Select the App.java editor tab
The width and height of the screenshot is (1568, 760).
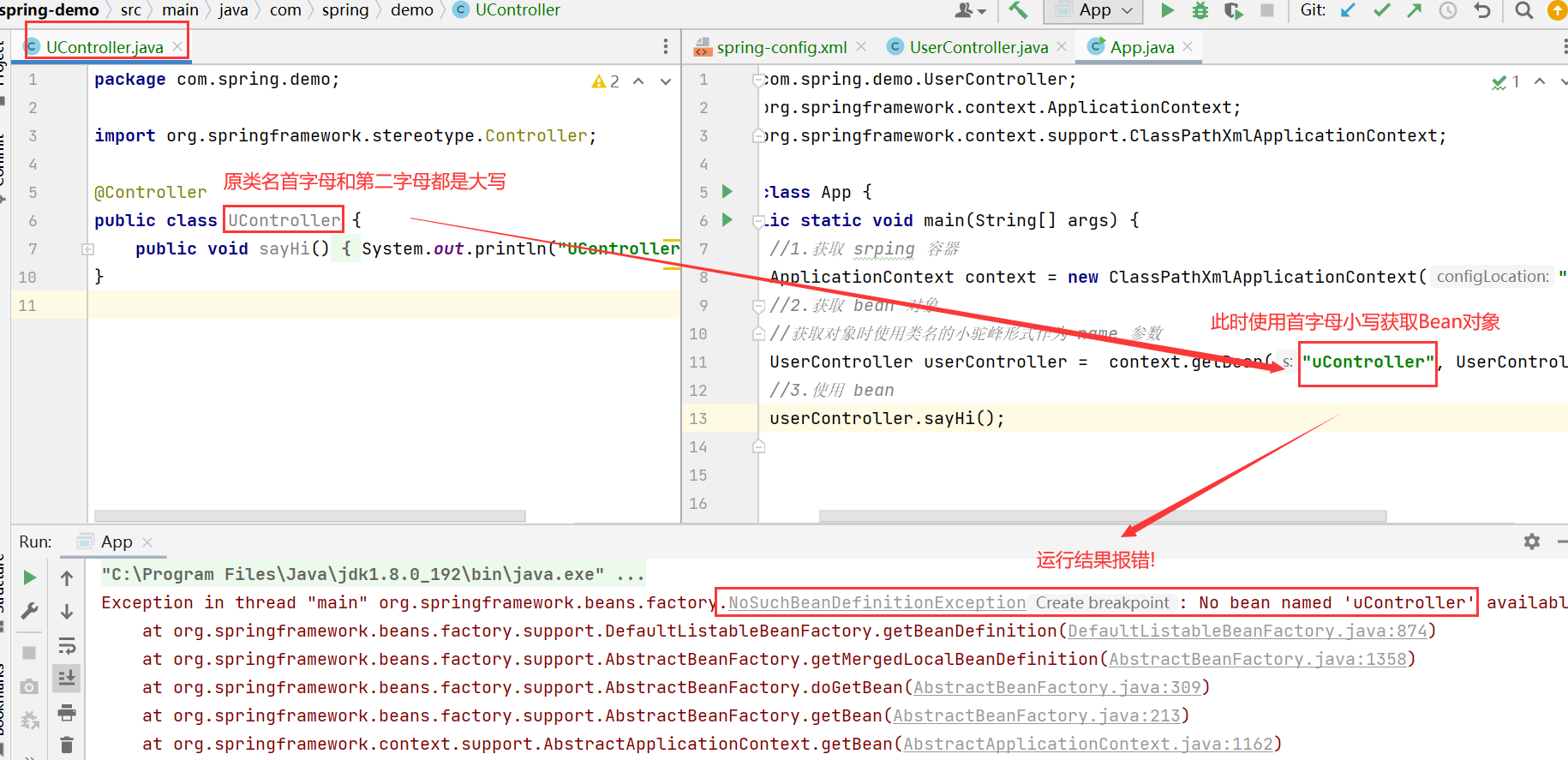tap(1141, 47)
